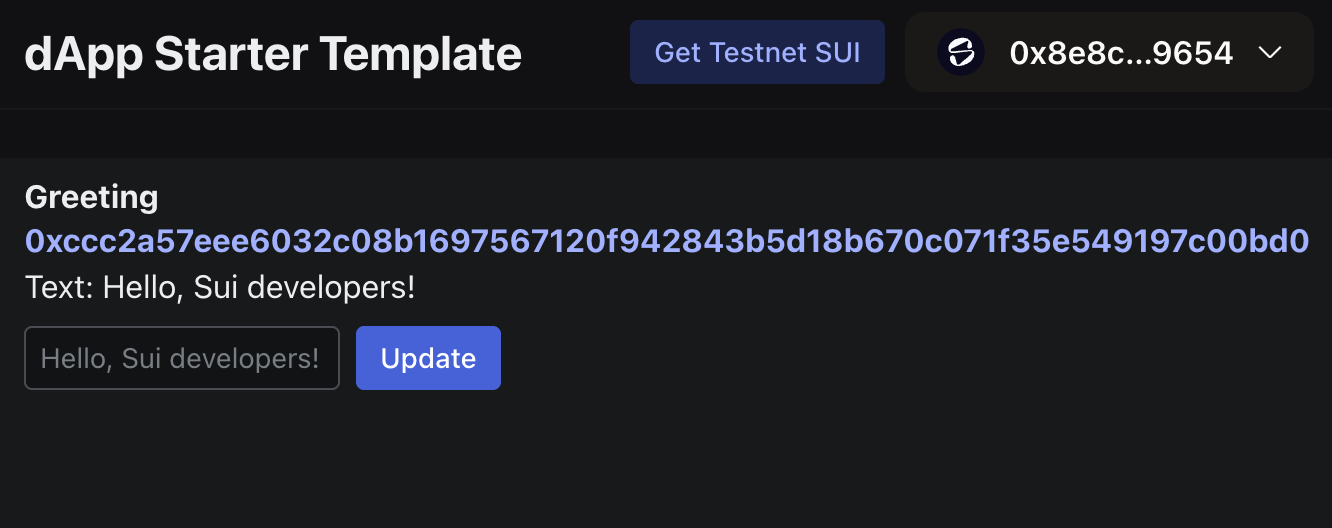Open the long hexadecimal Greeting object link

point(666,241)
